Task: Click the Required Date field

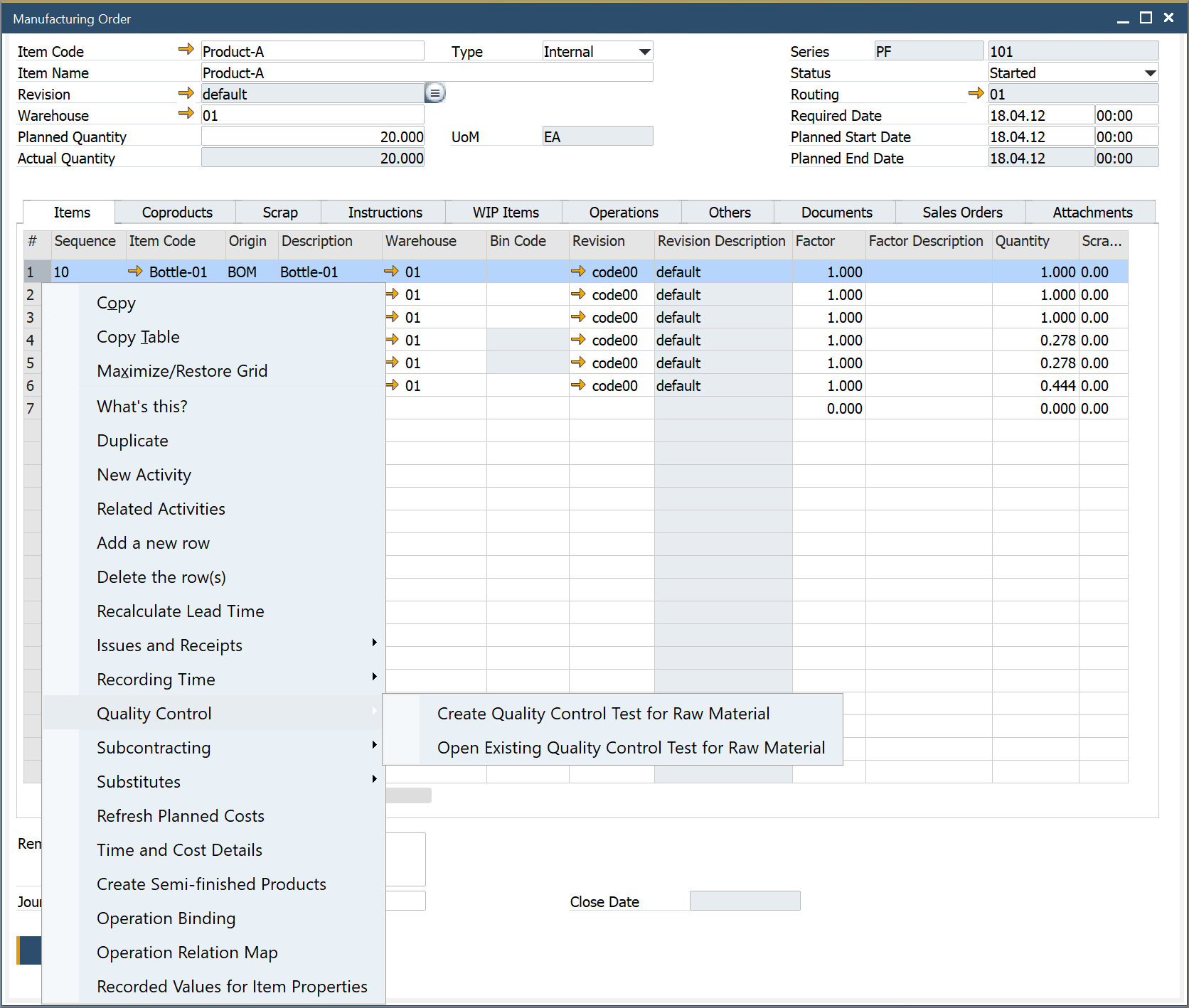Action: (1041, 115)
